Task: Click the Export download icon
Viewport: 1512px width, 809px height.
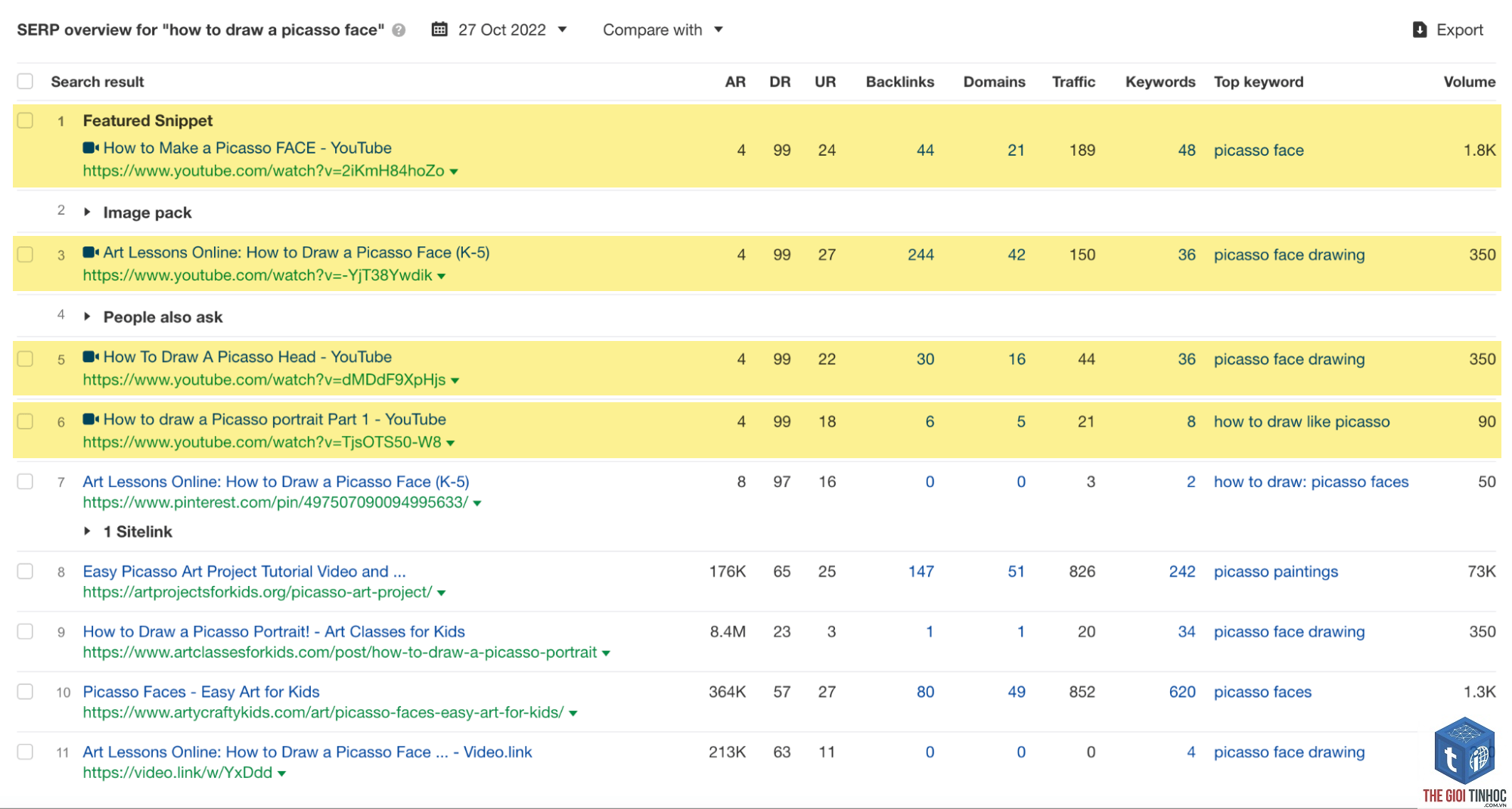Action: point(1420,29)
